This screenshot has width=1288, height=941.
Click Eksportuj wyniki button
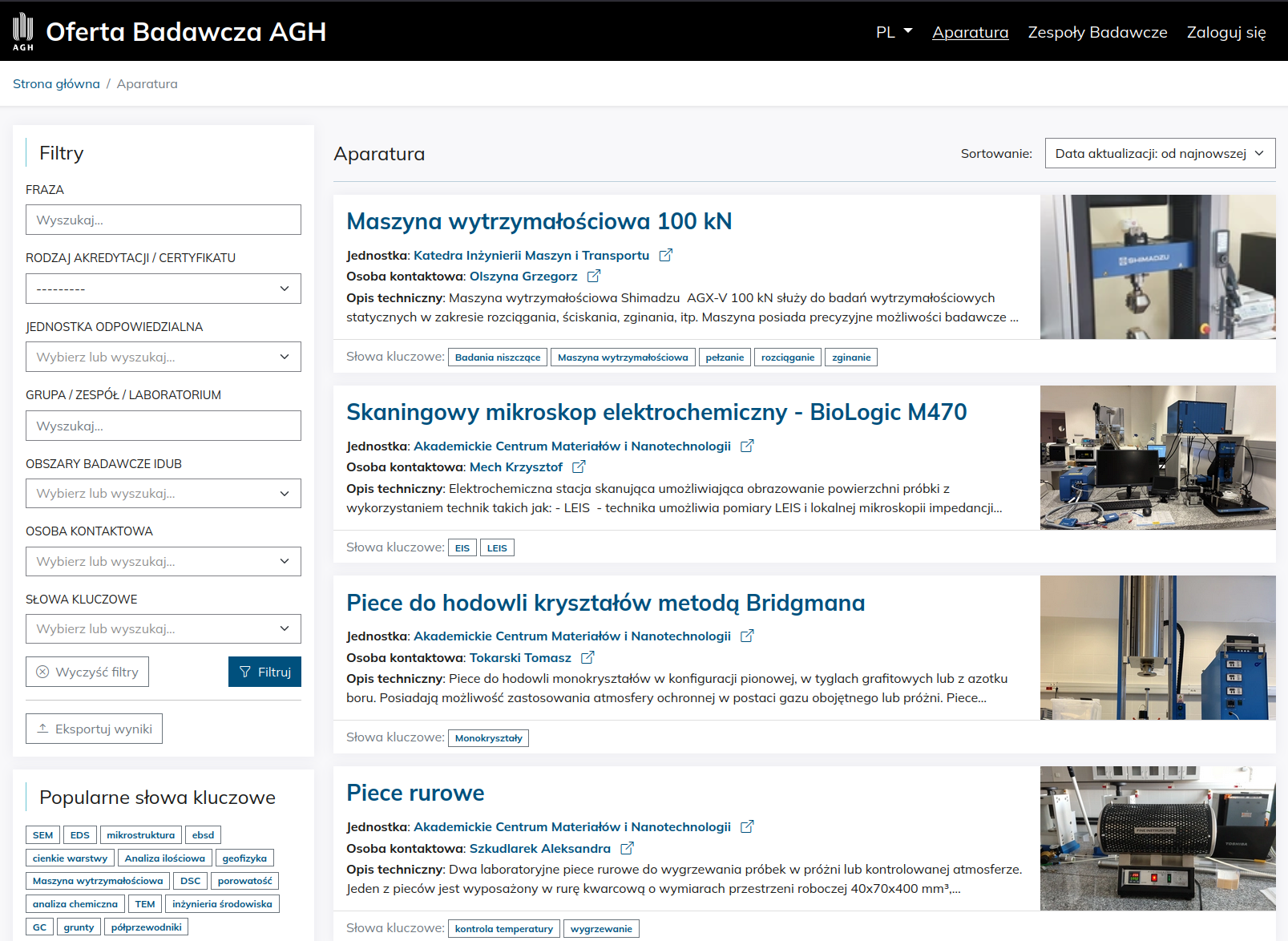coord(94,729)
